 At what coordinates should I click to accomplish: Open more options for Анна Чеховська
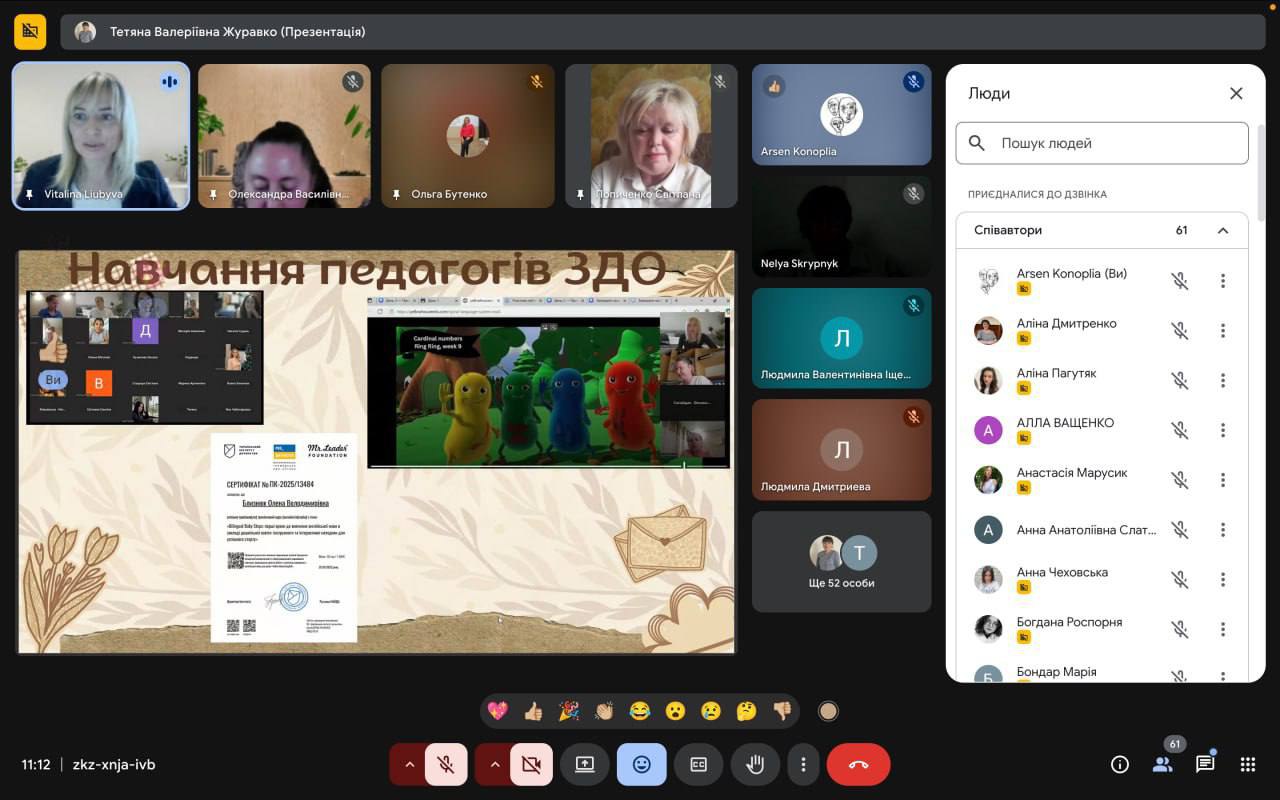pyautogui.click(x=1222, y=580)
